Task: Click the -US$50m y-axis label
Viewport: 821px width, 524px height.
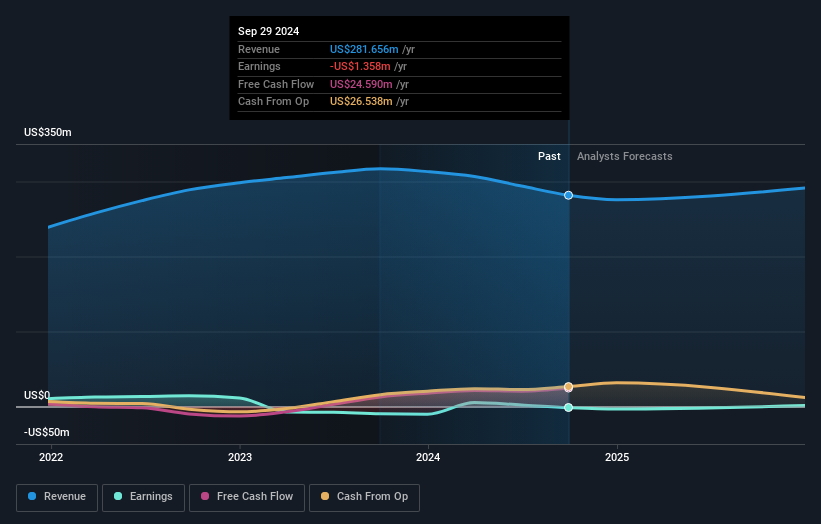Action: (x=47, y=432)
